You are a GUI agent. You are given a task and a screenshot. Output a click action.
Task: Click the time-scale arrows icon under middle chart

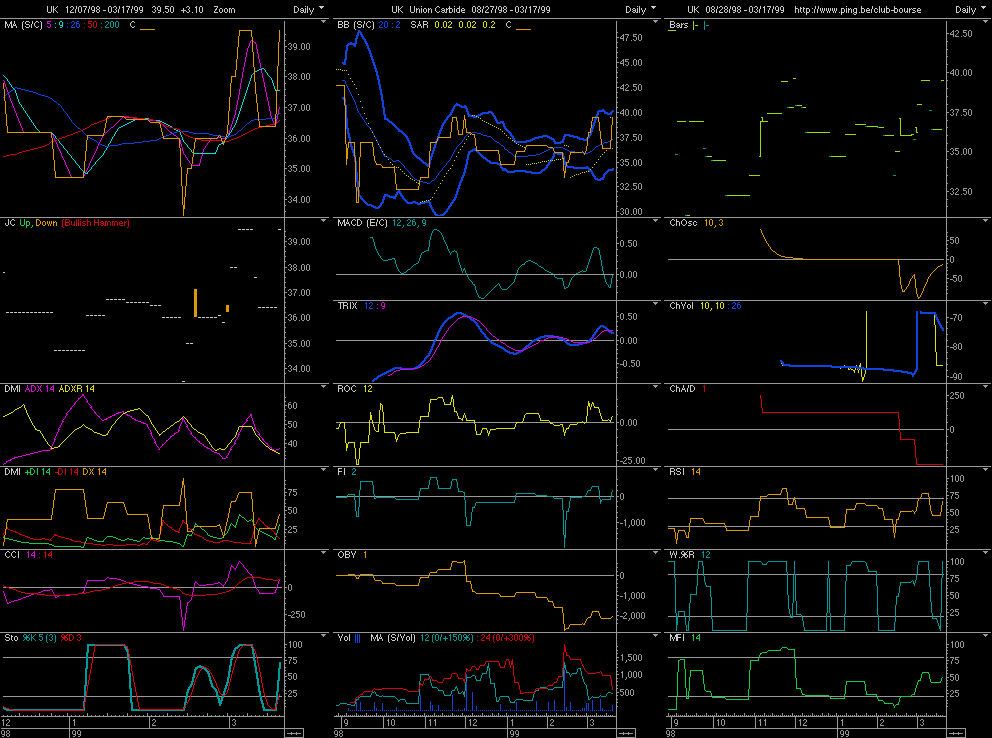pos(626,733)
